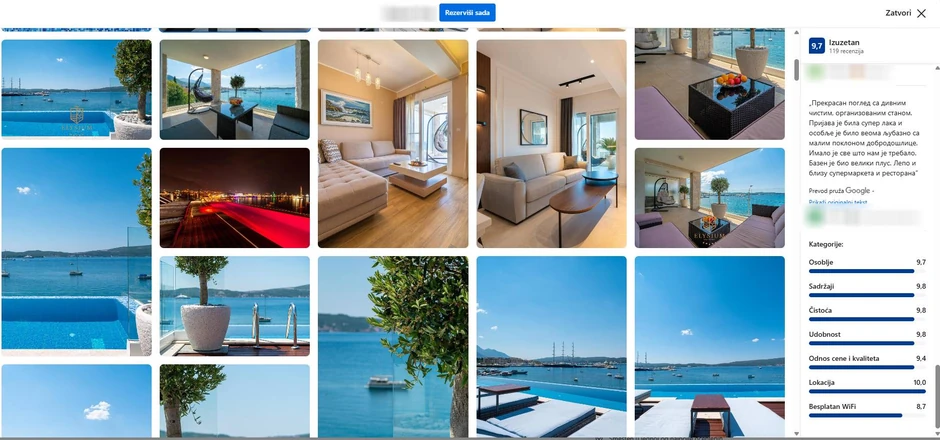Open the fruit bowl on glass table photo
Image resolution: width=940 pixels, height=440 pixels.
pos(709,83)
